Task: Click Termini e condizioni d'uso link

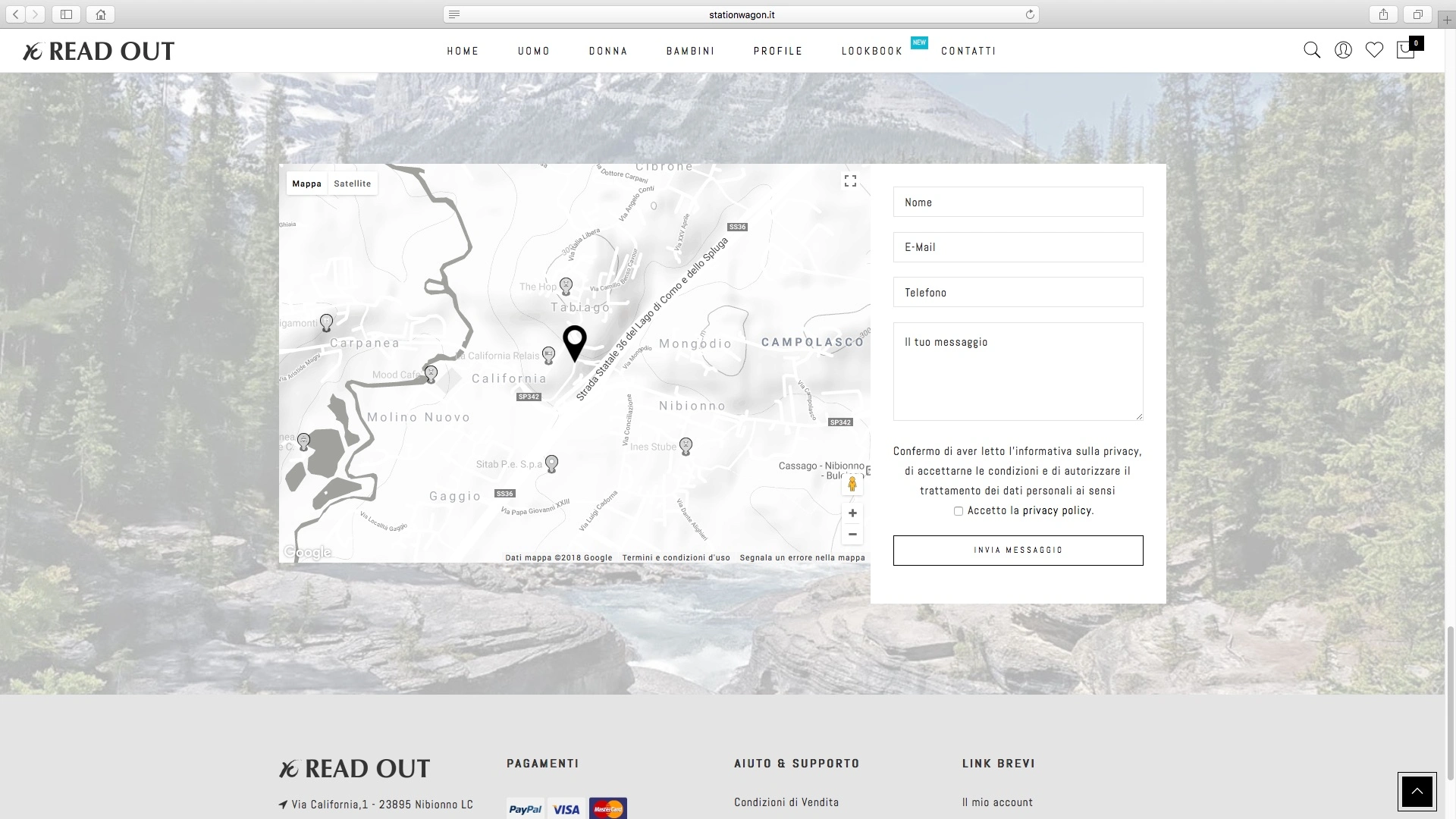Action: [676, 557]
